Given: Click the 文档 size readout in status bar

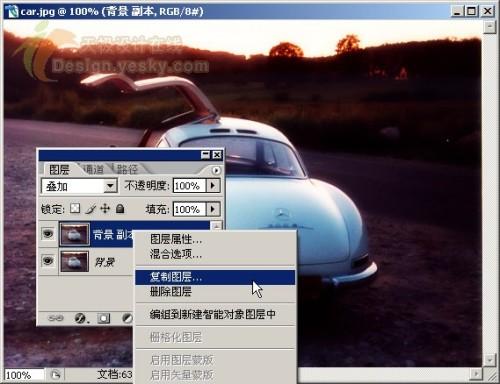Looking at the screenshot, I should (115, 375).
